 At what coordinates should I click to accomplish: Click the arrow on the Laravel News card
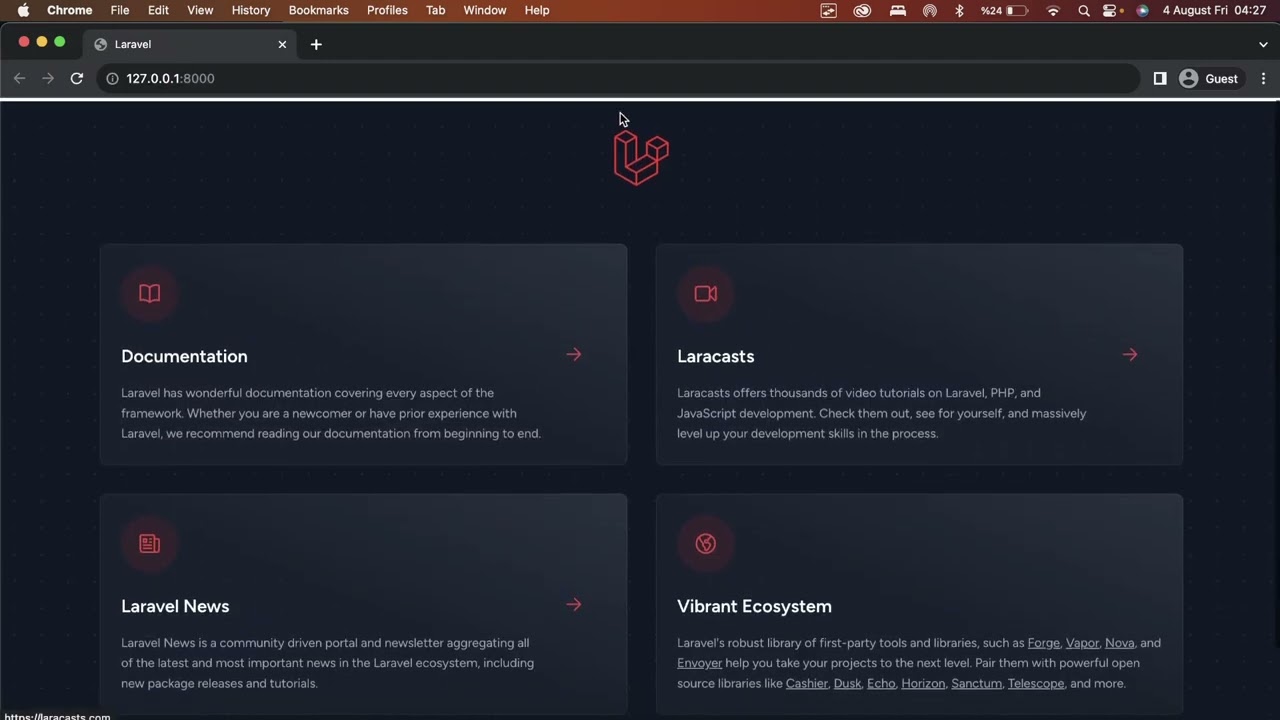574,605
